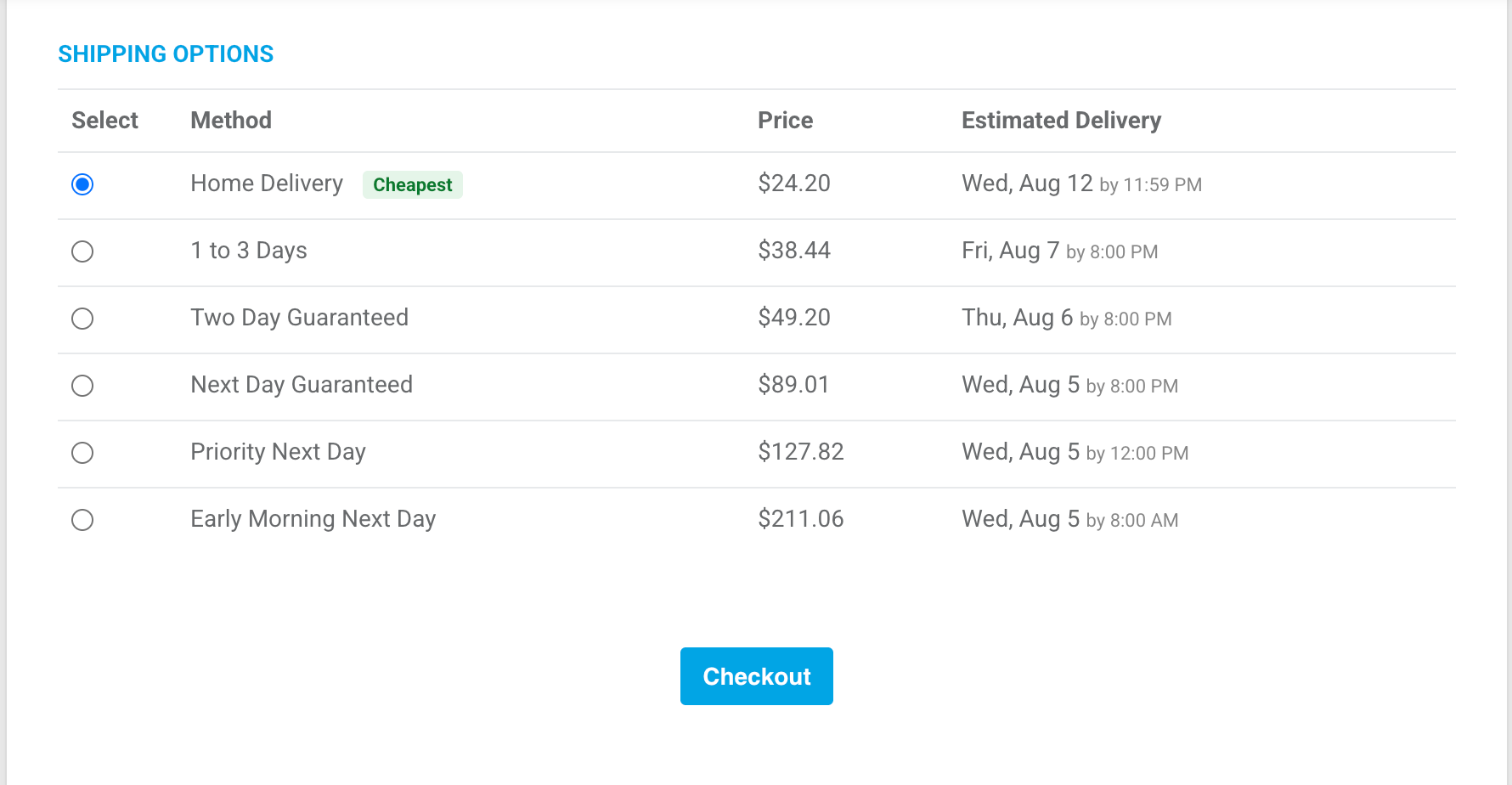
Task: Click the Two Day Guaranteed label
Action: click(299, 318)
